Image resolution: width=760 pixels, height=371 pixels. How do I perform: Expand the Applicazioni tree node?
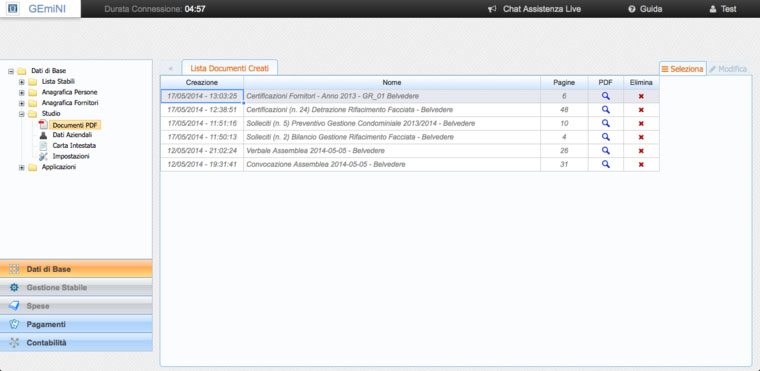[x=21, y=168]
